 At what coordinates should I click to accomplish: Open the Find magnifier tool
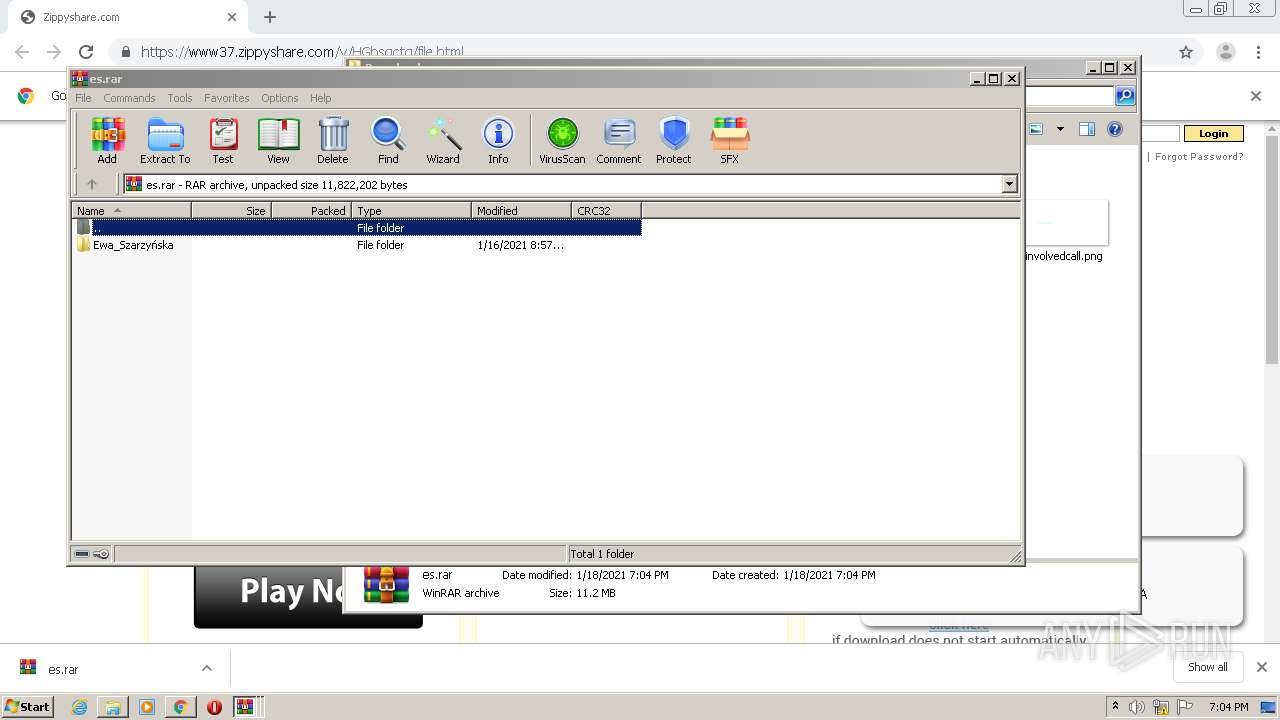pos(388,140)
